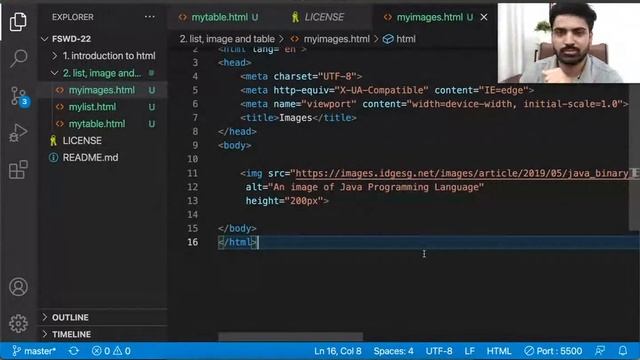Select the myimages.html editor tab
The height and width of the screenshot is (360, 640).
(x=429, y=17)
